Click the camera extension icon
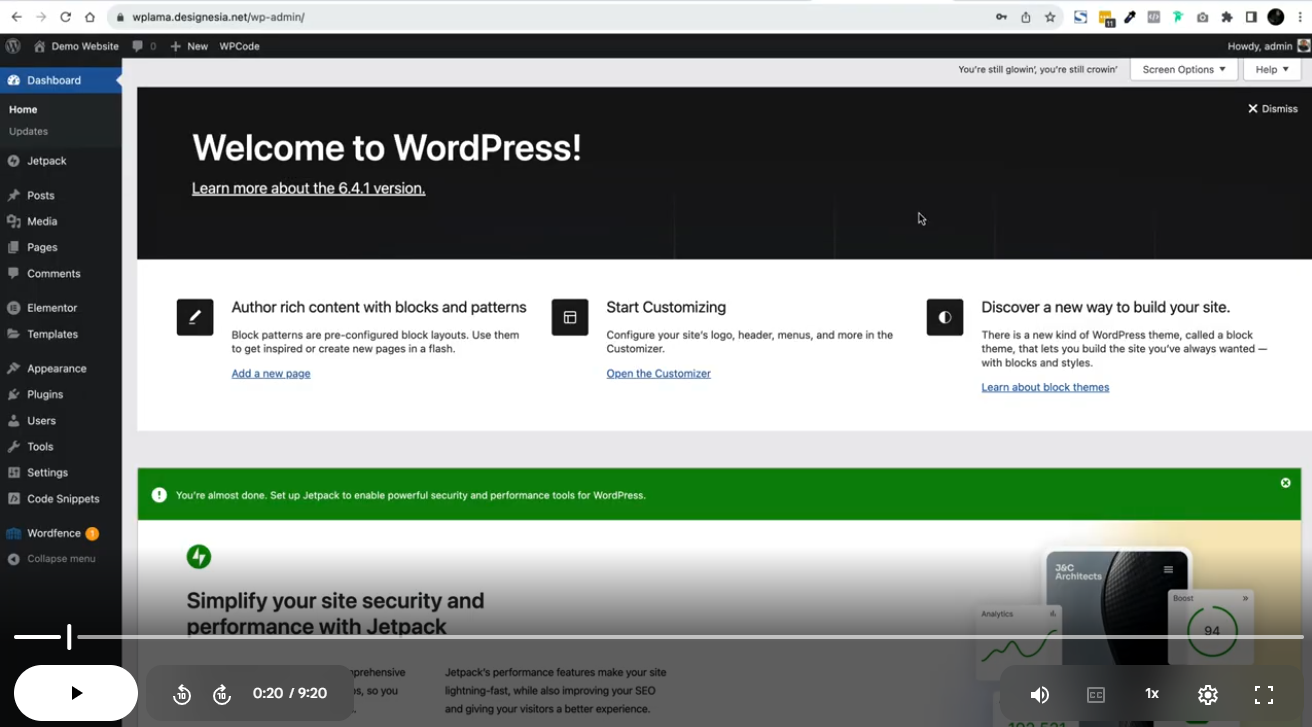The width and height of the screenshot is (1312, 727). point(1202,17)
